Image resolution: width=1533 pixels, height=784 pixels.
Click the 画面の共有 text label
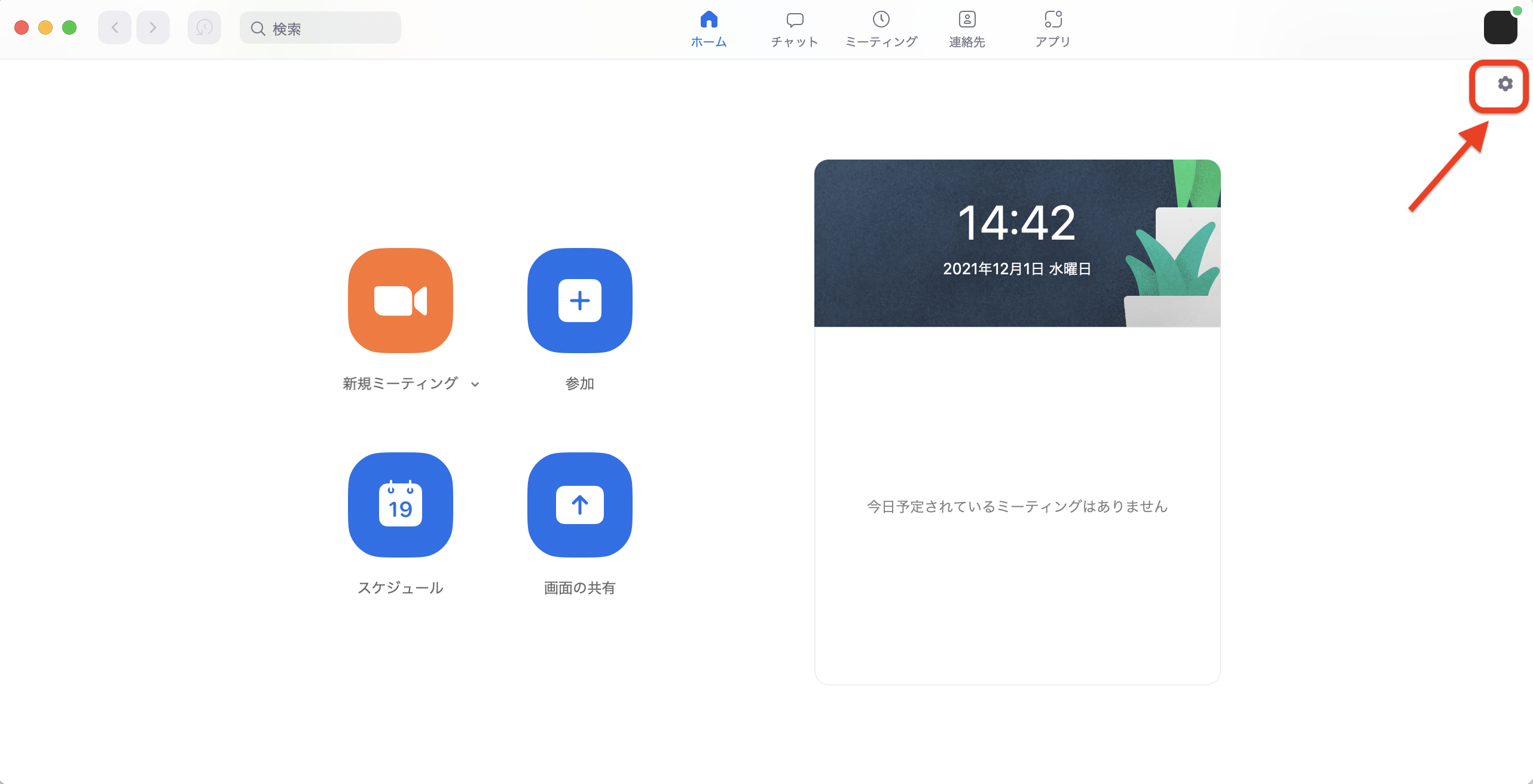(579, 588)
